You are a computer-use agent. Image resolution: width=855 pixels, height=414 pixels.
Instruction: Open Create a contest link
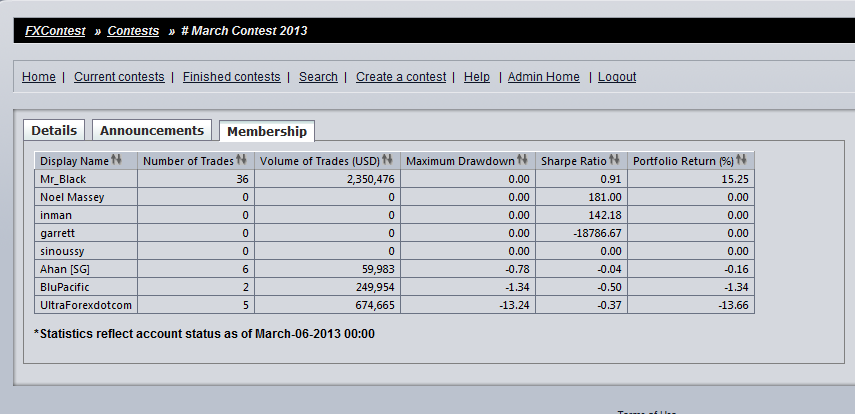[x=401, y=77]
